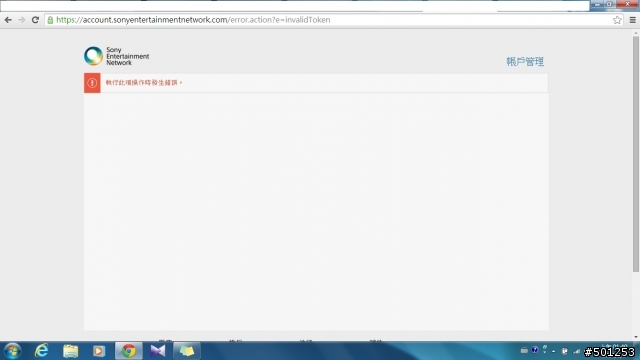Close the Chrome window
640x360 pixels.
click(627, 4)
